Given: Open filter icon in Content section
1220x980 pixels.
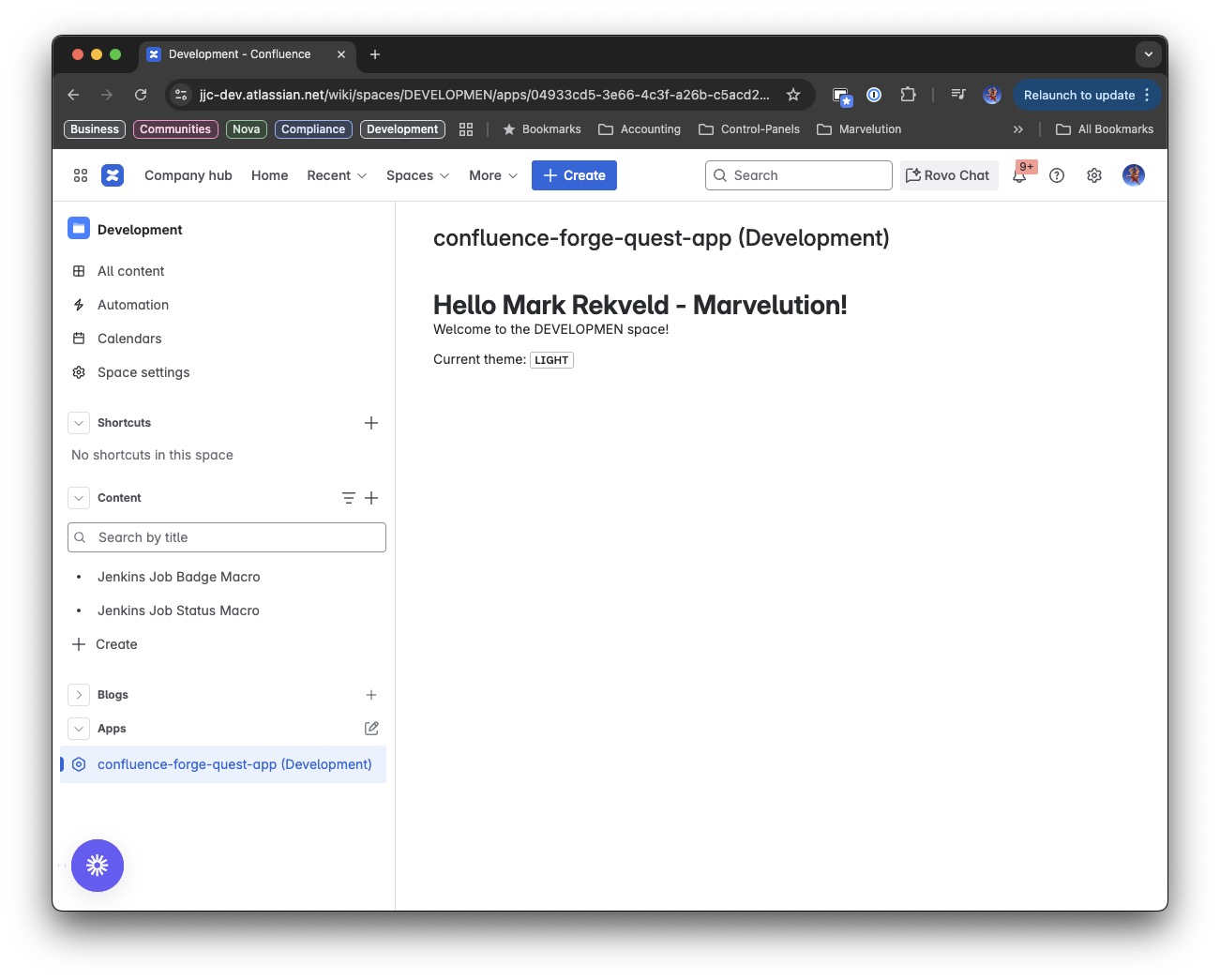Looking at the screenshot, I should pyautogui.click(x=349, y=498).
